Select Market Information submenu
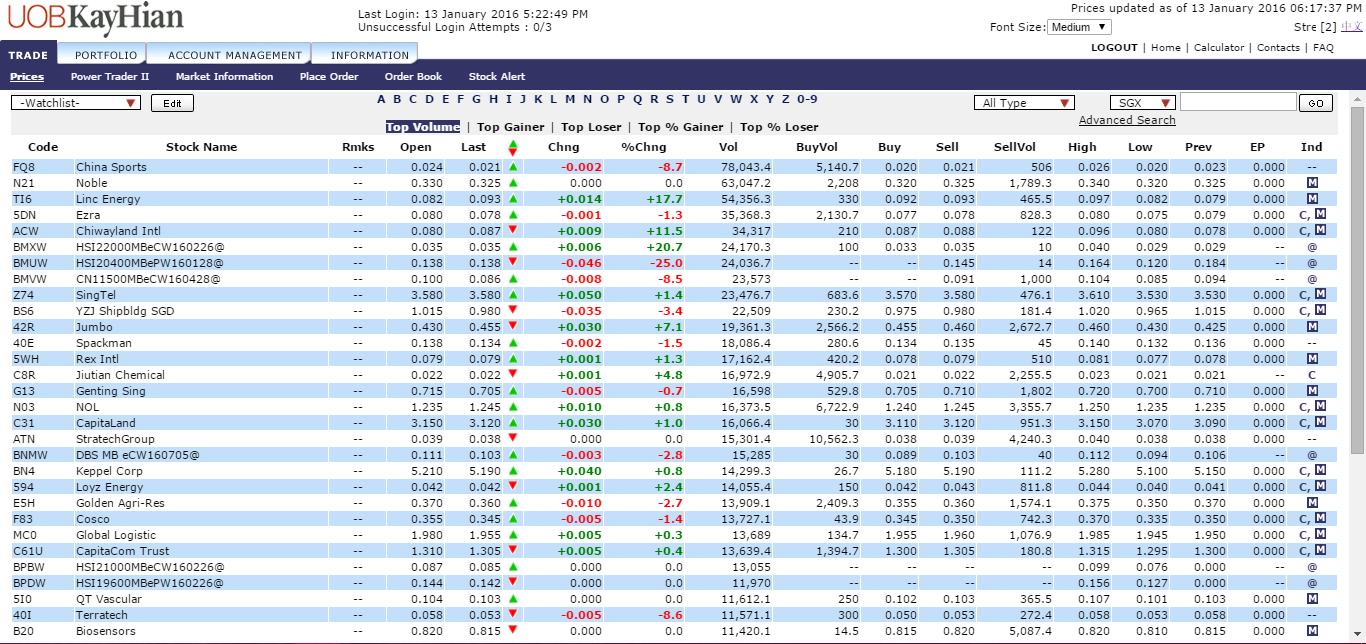This screenshot has height=644, width=1366. click(224, 77)
